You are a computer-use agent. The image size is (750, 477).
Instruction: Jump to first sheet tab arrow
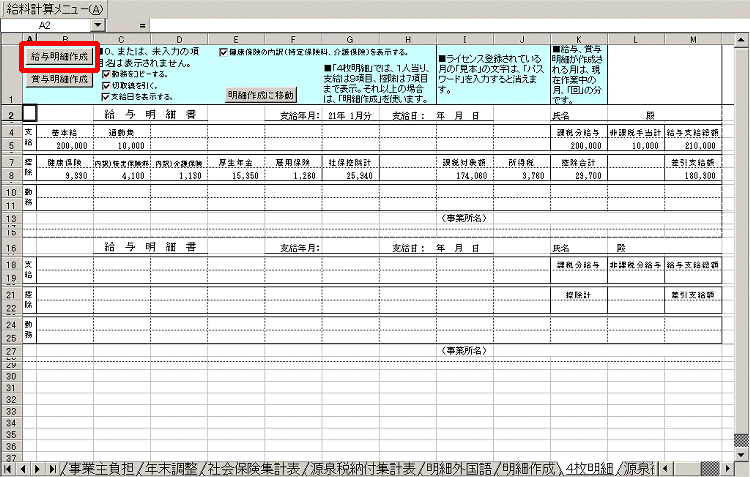point(9,468)
